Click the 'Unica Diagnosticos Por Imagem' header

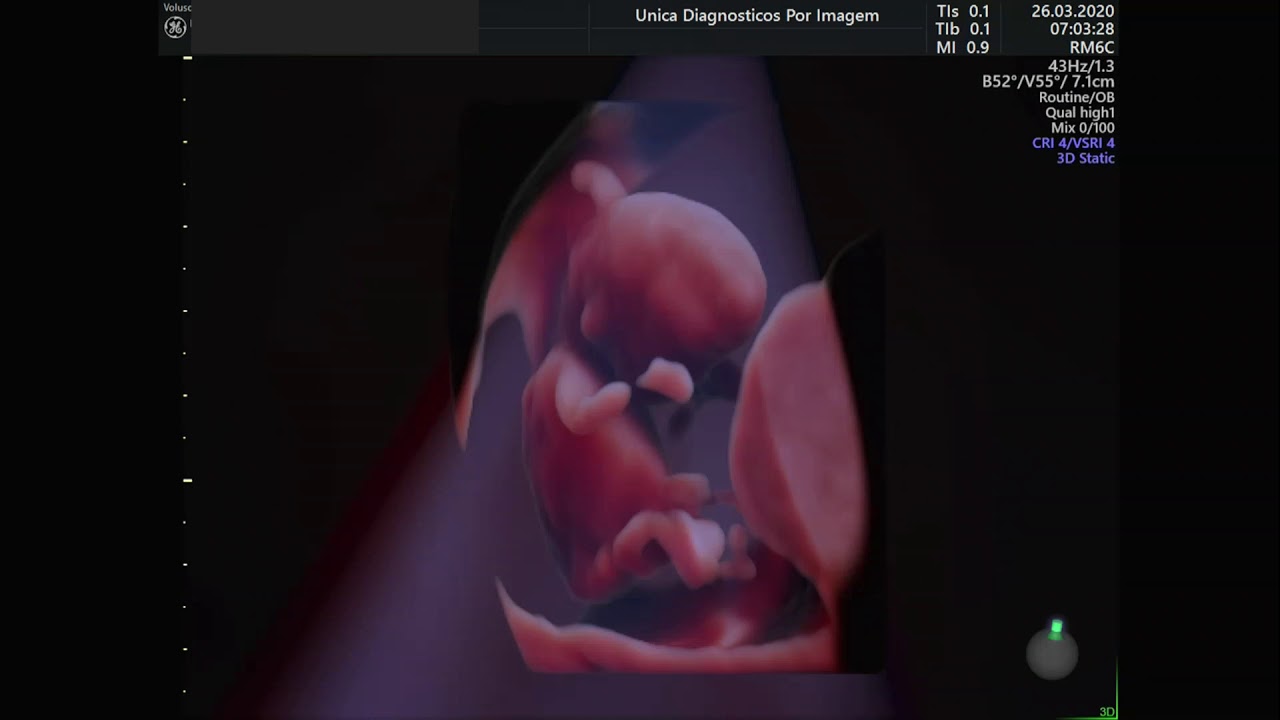pos(757,15)
